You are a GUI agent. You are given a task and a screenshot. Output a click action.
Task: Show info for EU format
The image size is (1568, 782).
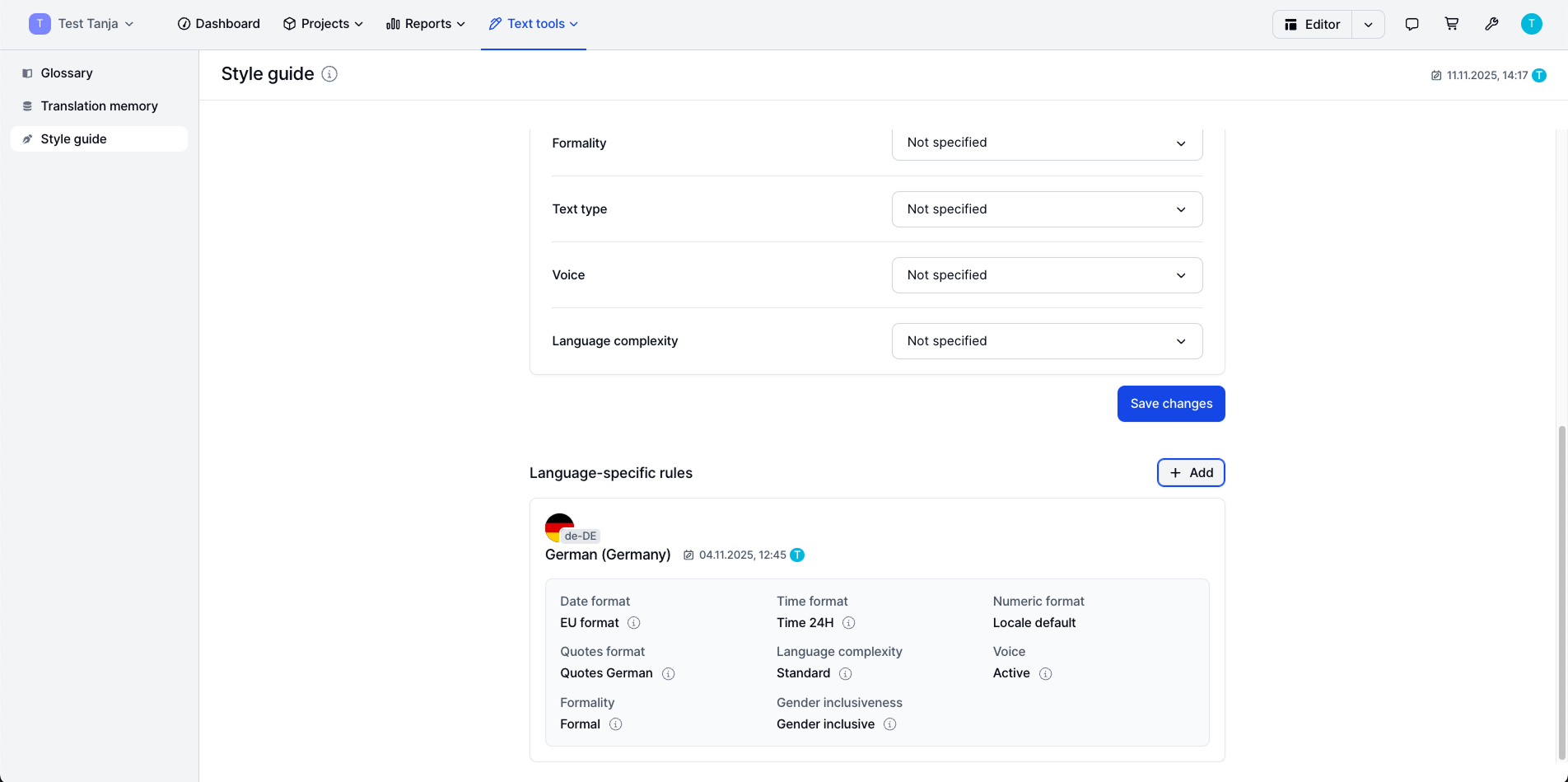[x=633, y=623]
